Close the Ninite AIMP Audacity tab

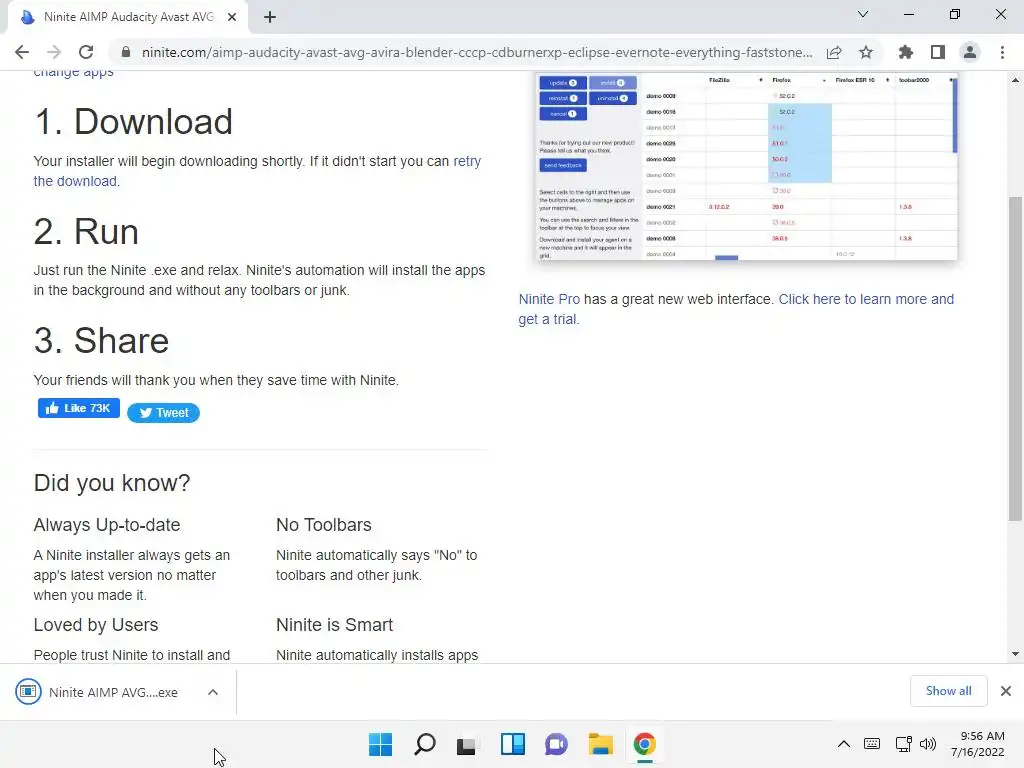tap(232, 17)
